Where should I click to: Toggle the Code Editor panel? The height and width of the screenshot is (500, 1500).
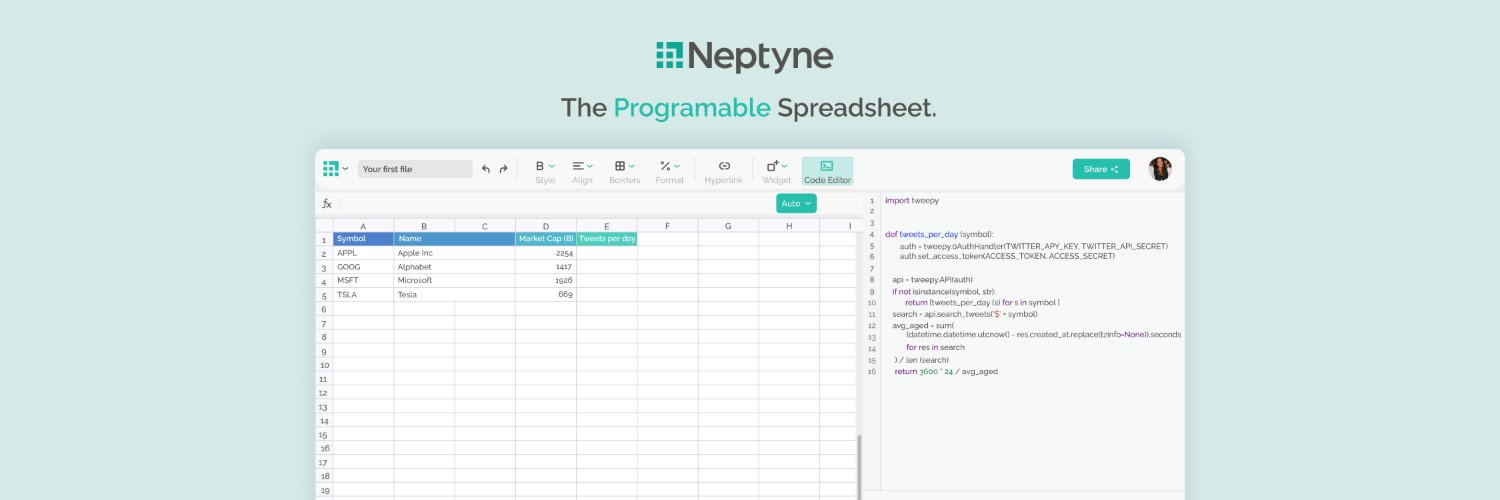[827, 171]
